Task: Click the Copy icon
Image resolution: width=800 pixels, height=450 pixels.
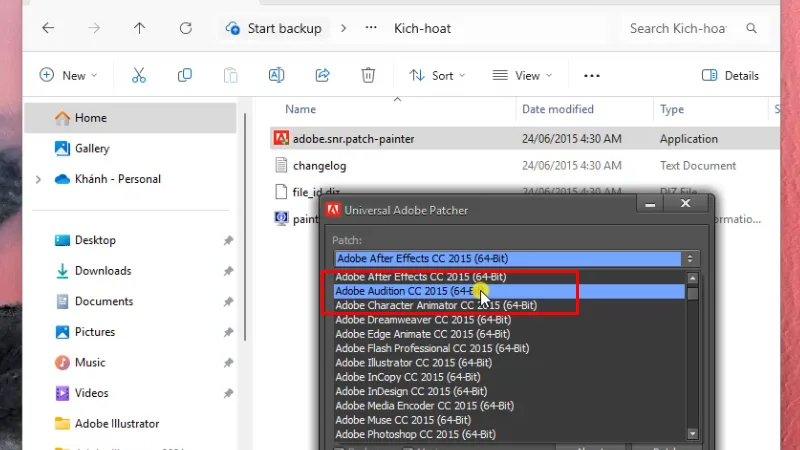Action: click(x=185, y=76)
